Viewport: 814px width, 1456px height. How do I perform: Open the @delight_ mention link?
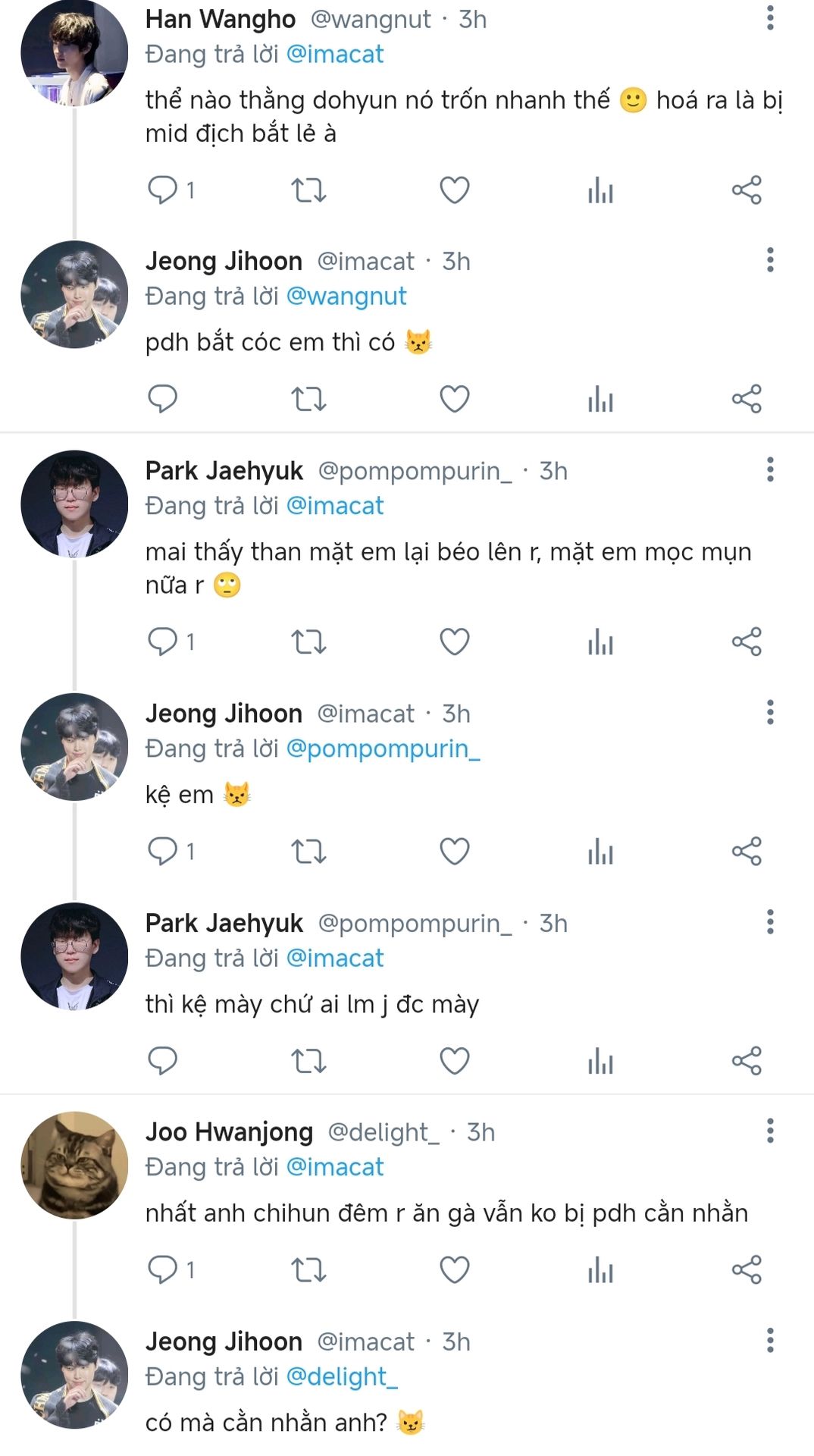(x=341, y=1377)
